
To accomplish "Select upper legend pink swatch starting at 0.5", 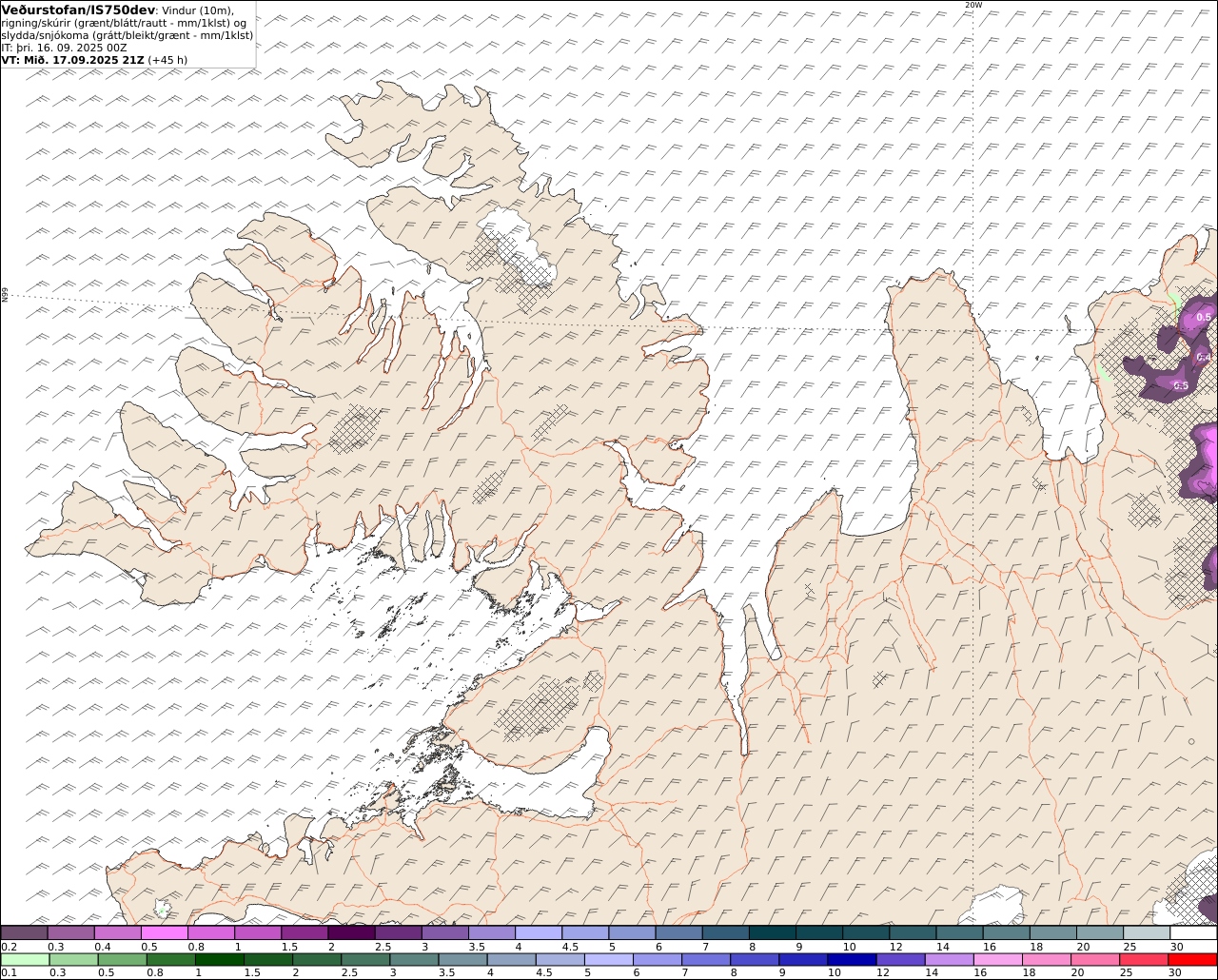I will tap(164, 932).
